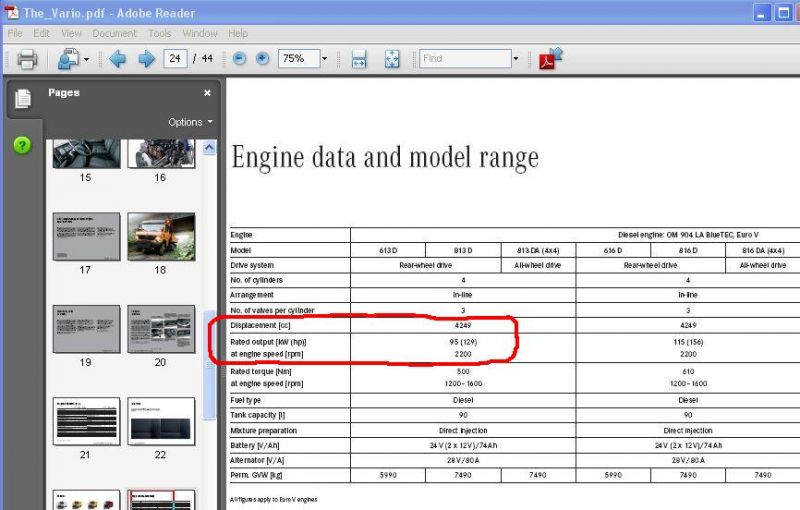Click the '95 (129)' rated output value

(463, 342)
